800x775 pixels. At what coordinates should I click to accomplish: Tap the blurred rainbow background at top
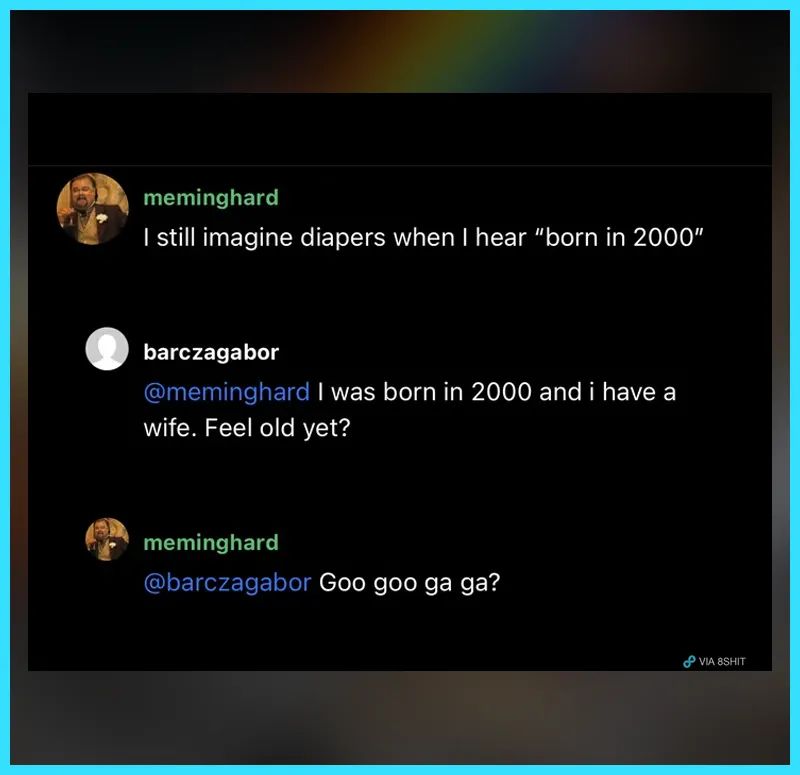(399, 51)
